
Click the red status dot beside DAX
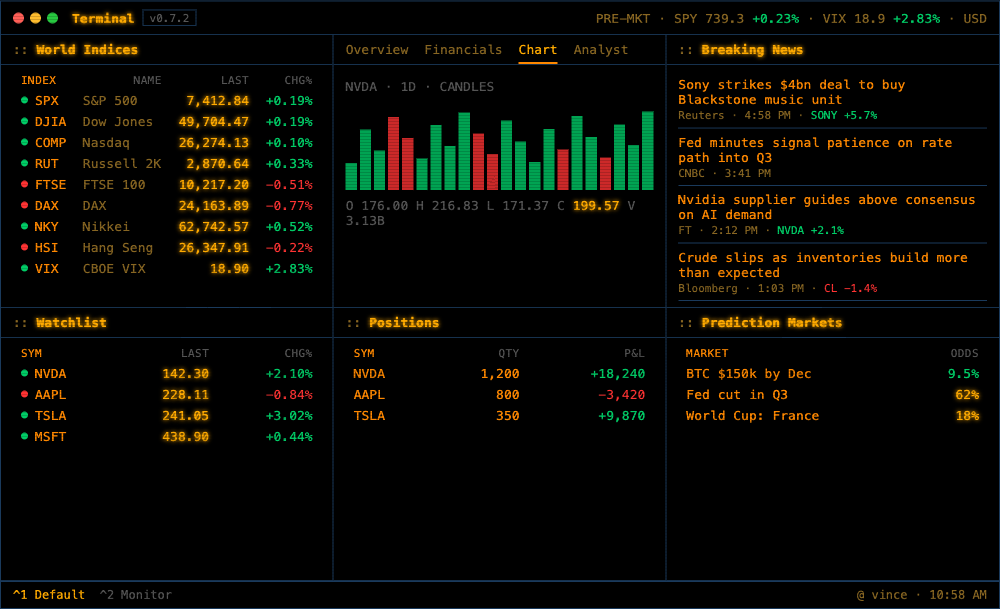click(24, 205)
